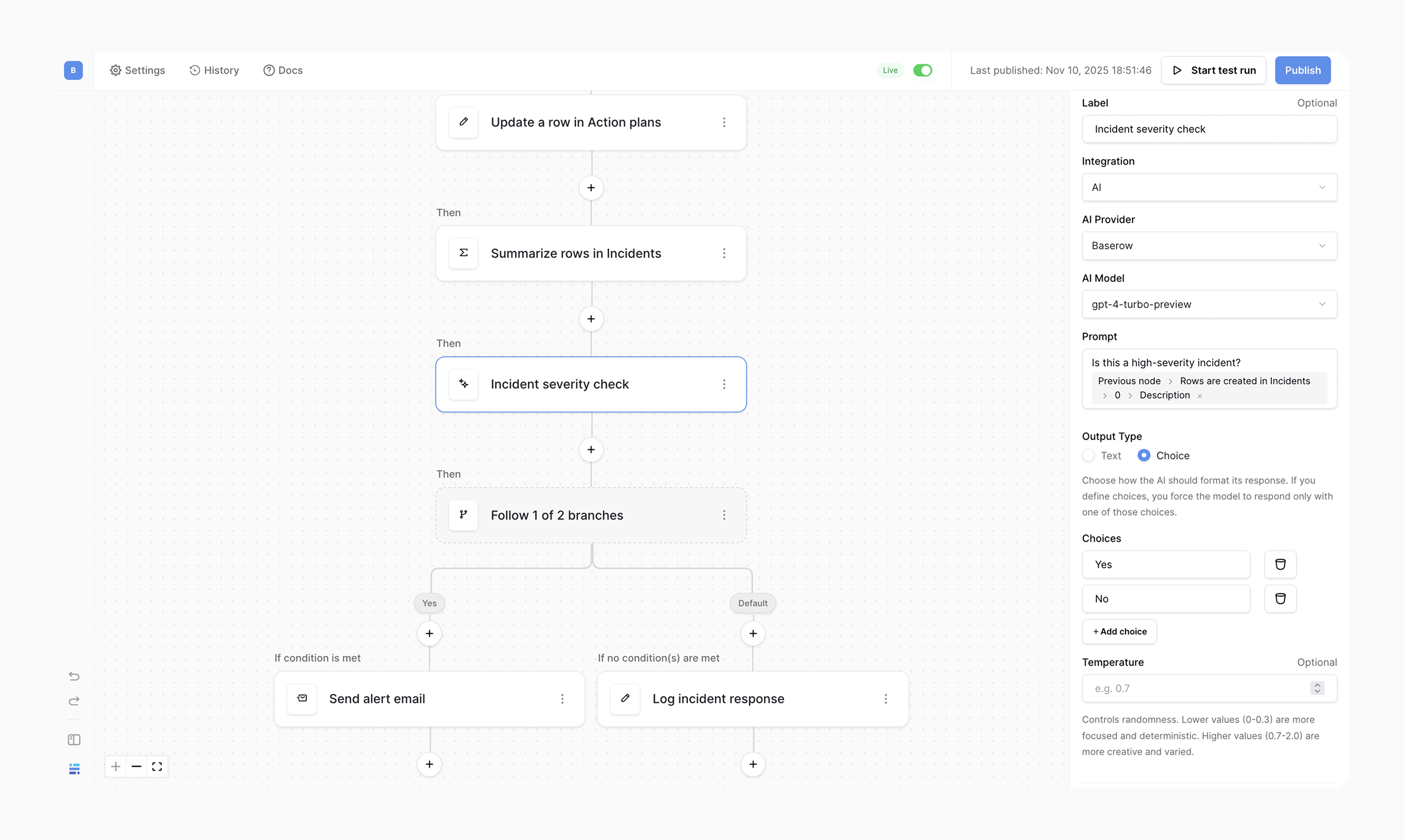Click the undo arrow icon
The width and height of the screenshot is (1404, 840).
click(x=74, y=676)
